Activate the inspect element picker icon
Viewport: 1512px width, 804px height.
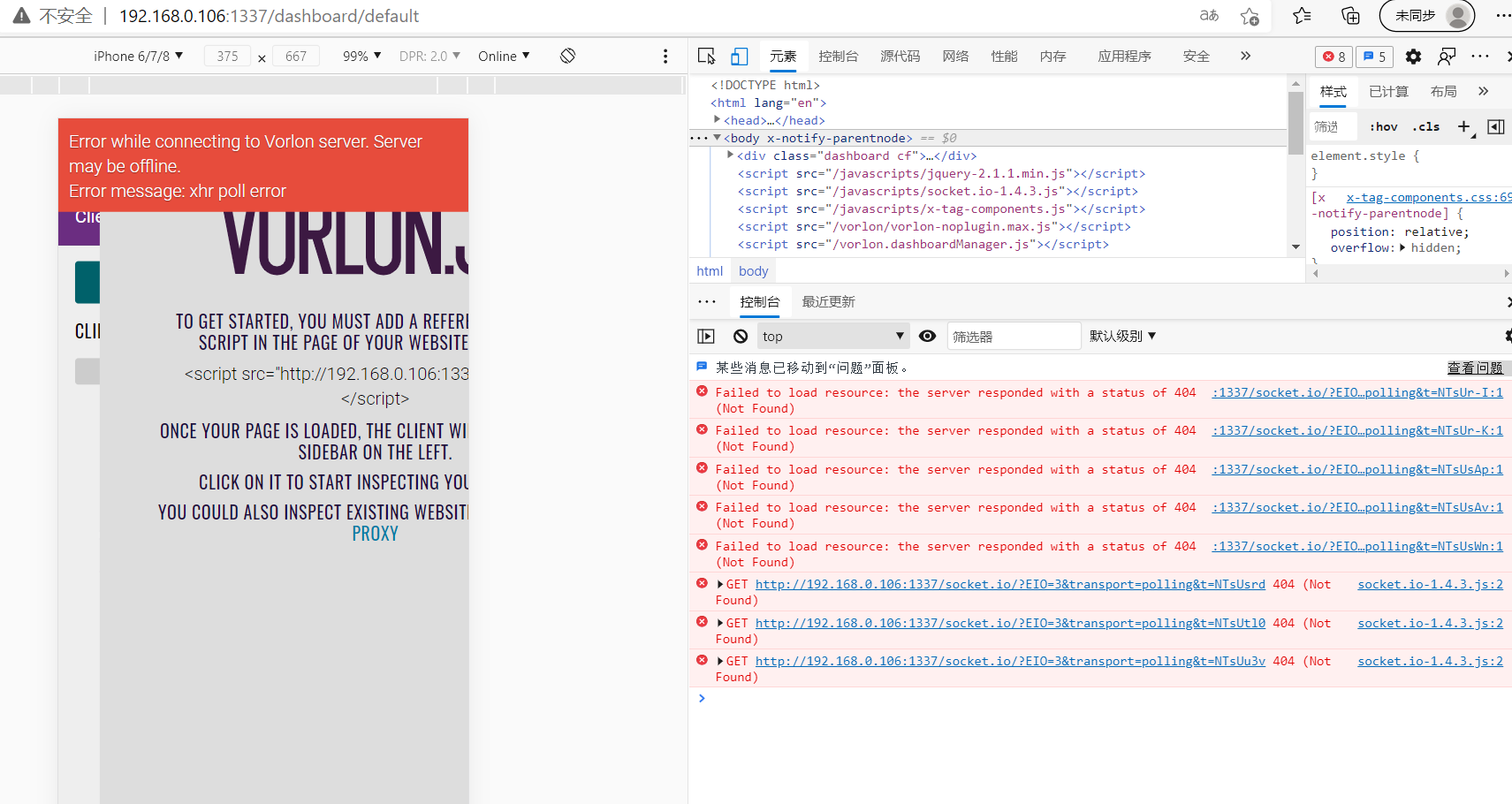706,57
